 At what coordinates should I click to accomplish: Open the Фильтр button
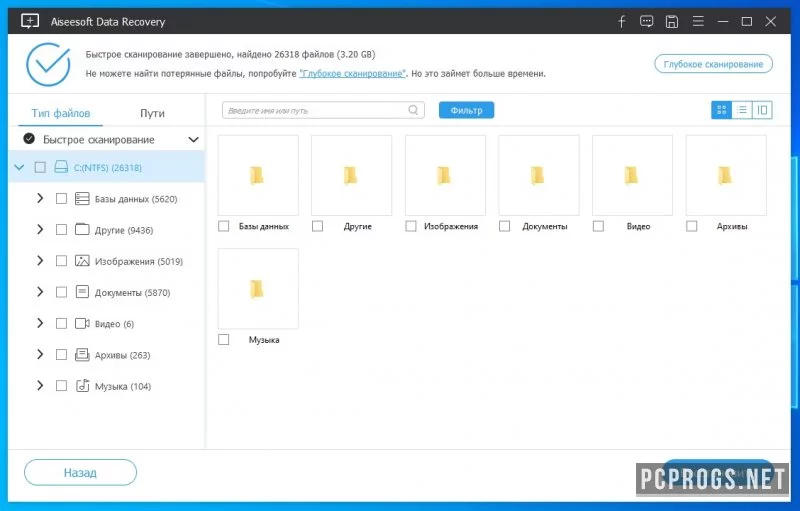466,110
